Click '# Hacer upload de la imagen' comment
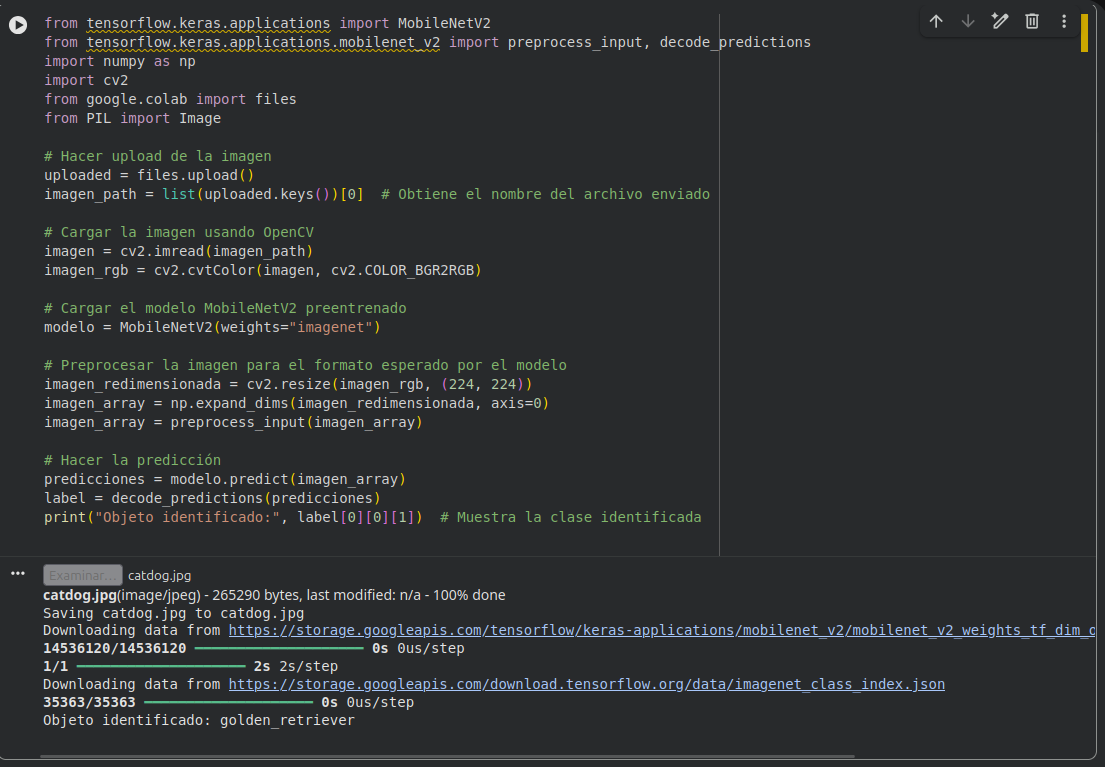The width and height of the screenshot is (1105, 767). 158,157
